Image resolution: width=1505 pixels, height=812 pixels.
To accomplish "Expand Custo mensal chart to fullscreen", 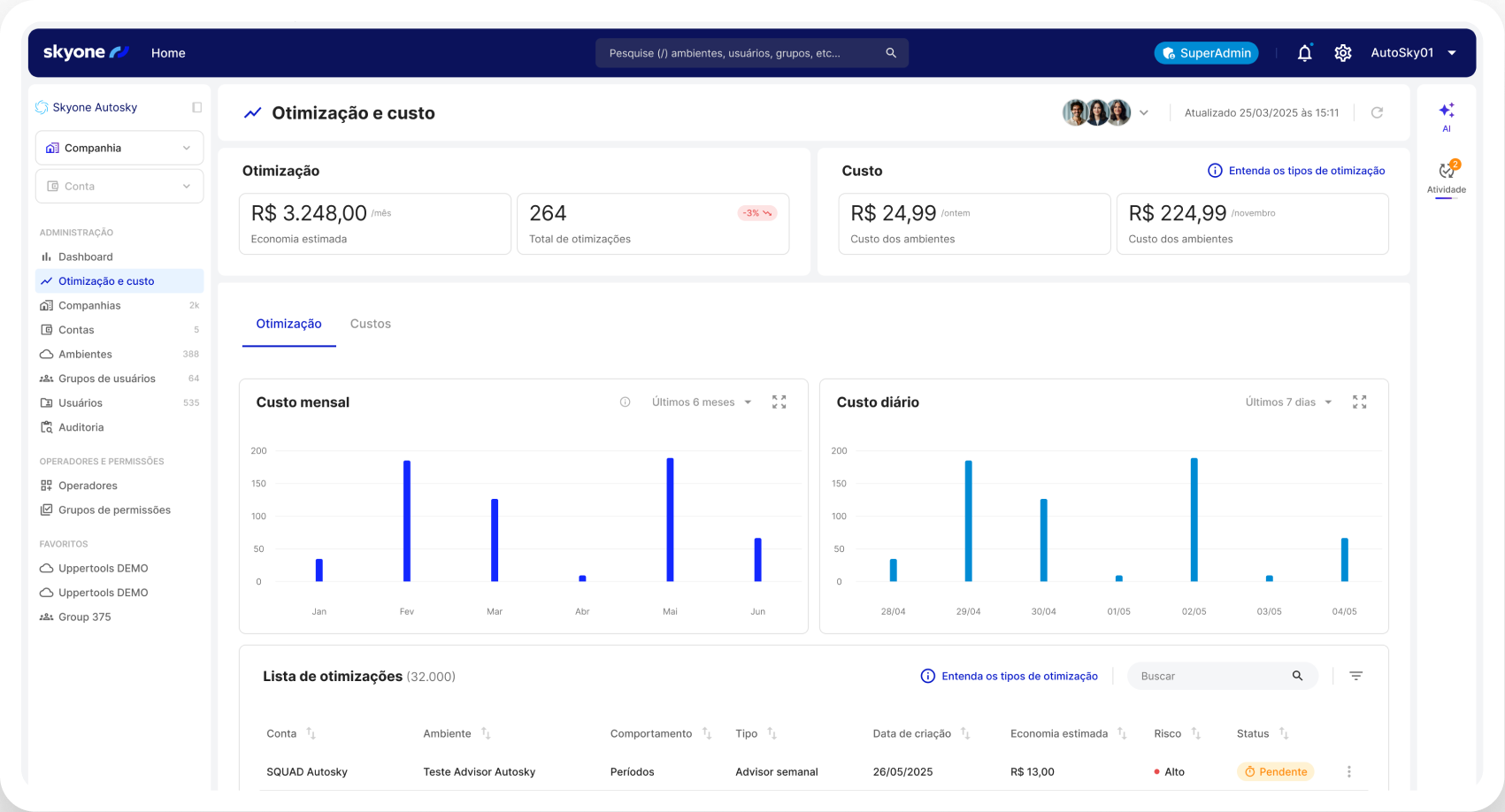I will click(779, 402).
